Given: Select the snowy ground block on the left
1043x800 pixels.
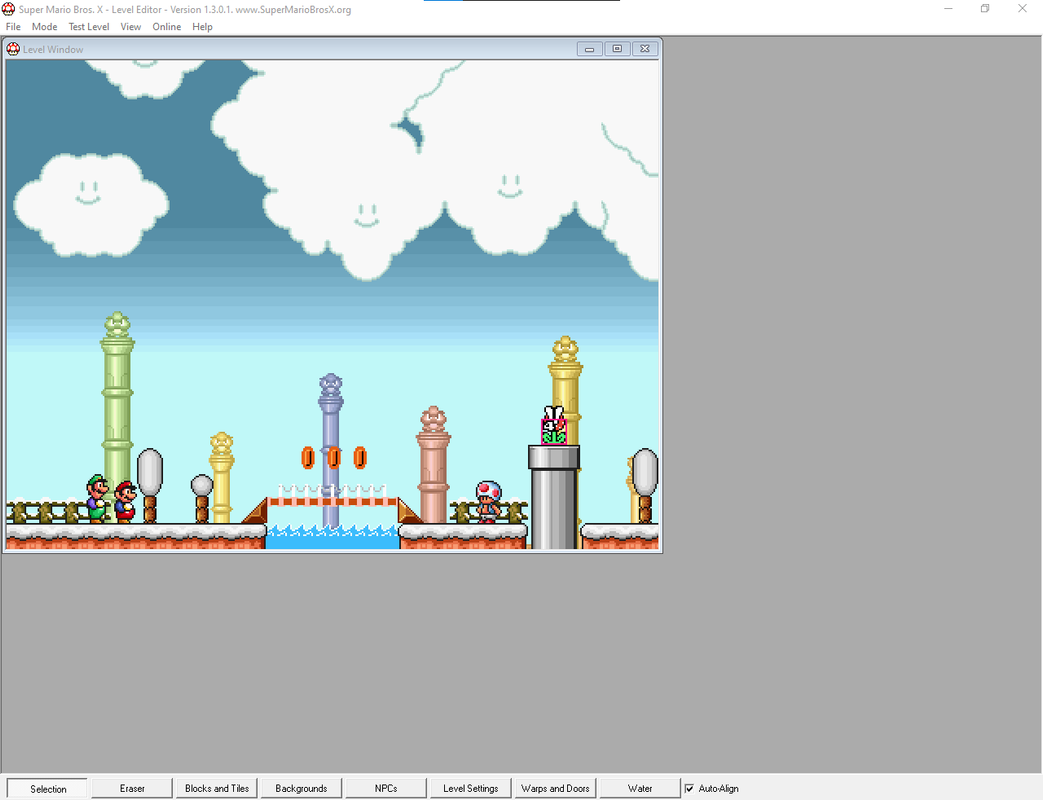Looking at the screenshot, I should click(136, 536).
